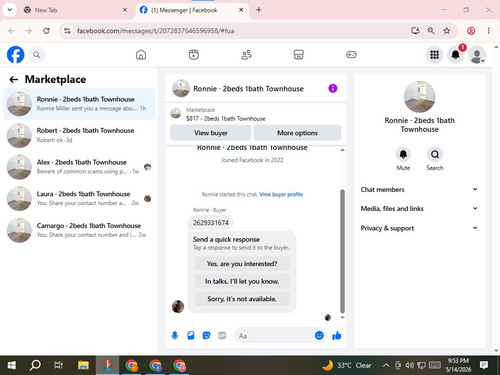Image resolution: width=500 pixels, height=375 pixels.
Task: Open the View buyer profile link
Action: tap(281, 194)
